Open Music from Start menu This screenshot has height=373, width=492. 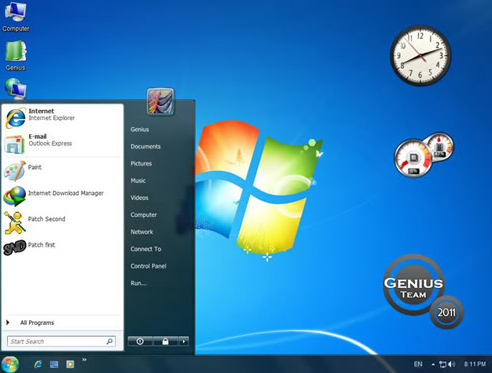pyautogui.click(x=138, y=180)
